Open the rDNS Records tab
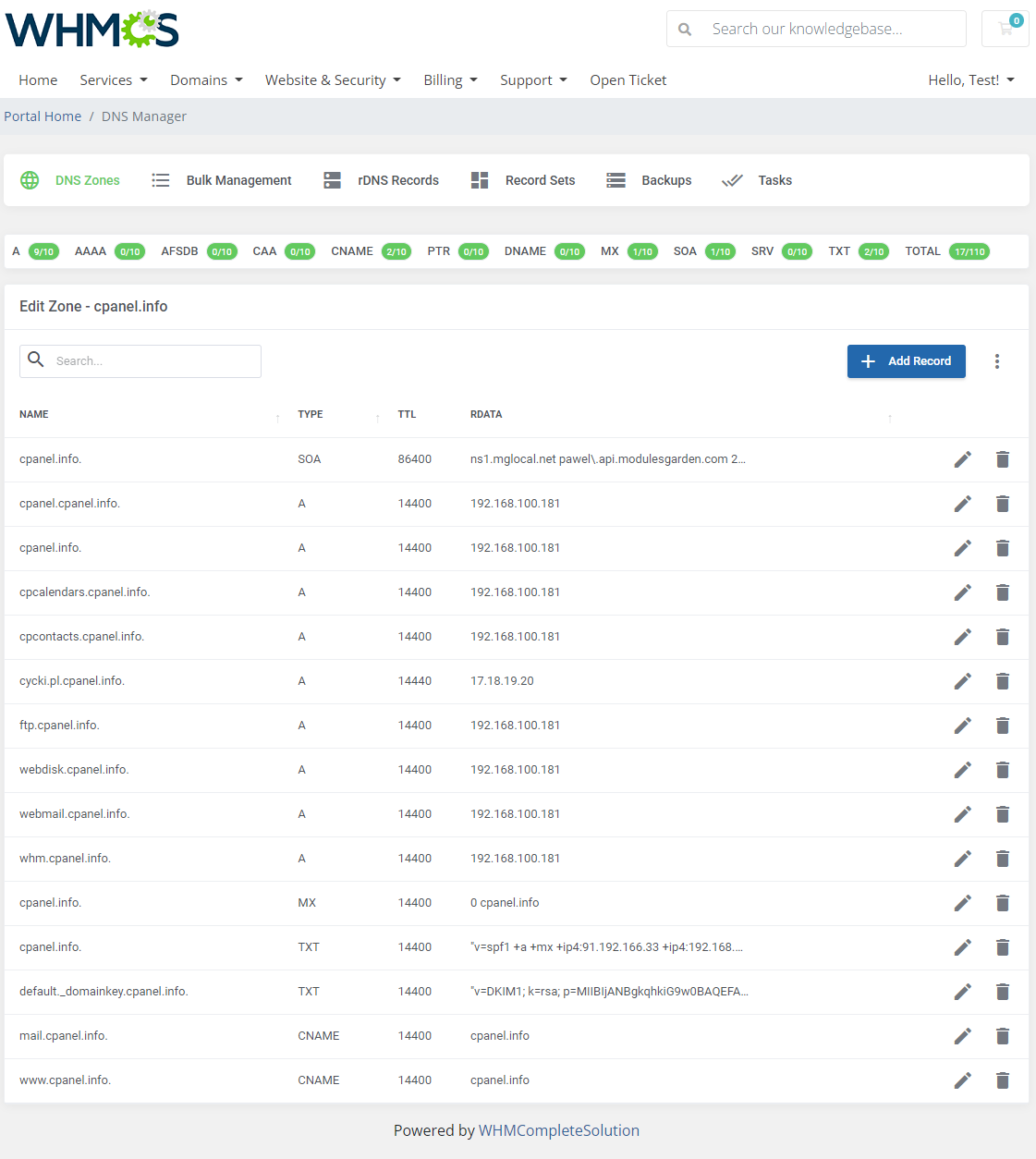Viewport: 1036px width, 1159px height. 381,180
